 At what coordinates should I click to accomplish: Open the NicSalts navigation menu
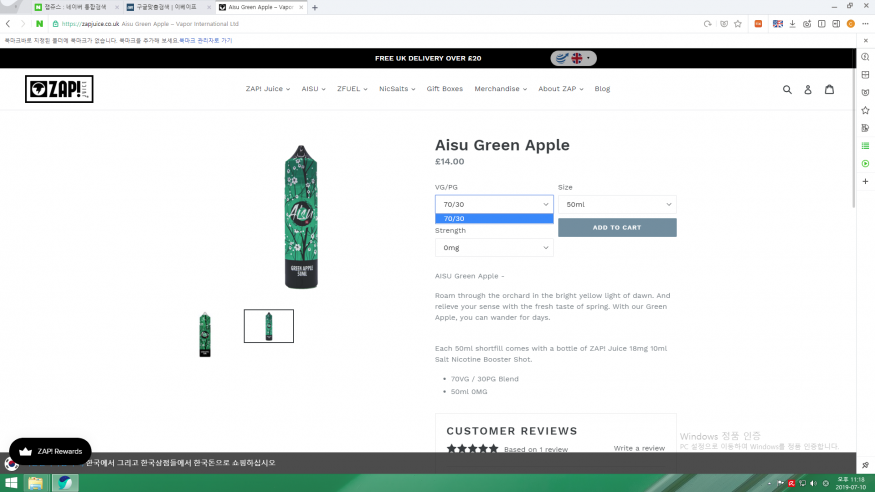(397, 89)
